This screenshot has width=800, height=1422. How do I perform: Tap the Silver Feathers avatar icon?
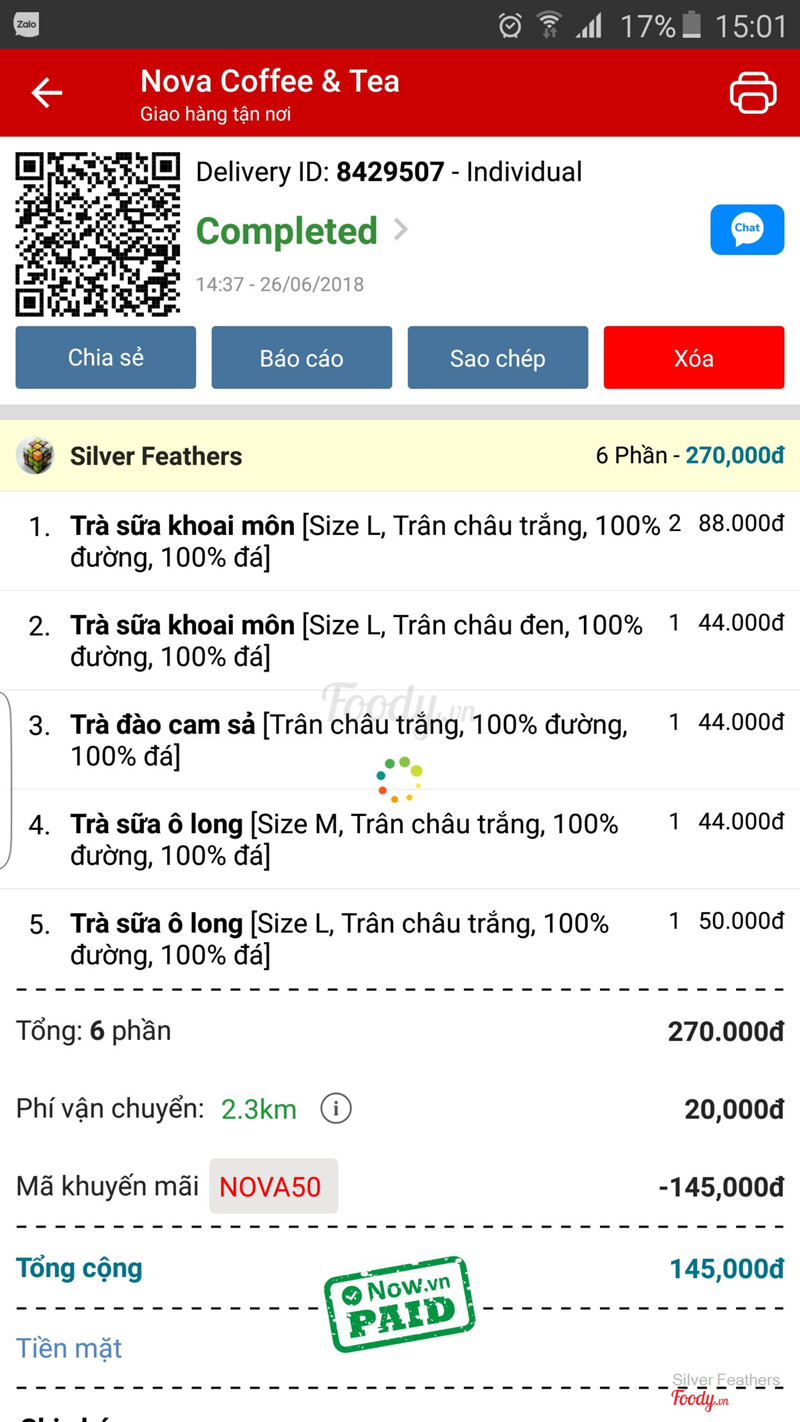coord(36,456)
